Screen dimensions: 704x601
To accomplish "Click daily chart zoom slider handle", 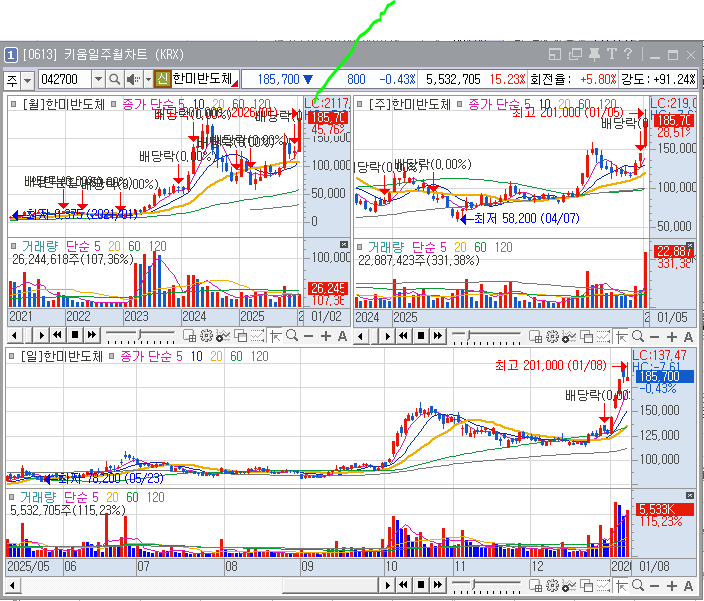I will point(475,584).
